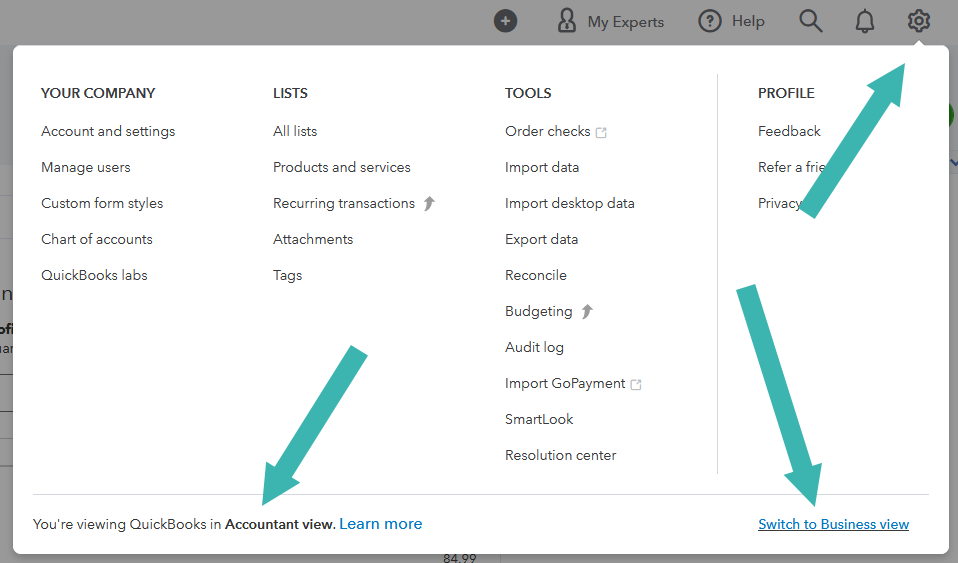Open the search magnifier icon
The width and height of the screenshot is (958, 563).
pyautogui.click(x=811, y=21)
